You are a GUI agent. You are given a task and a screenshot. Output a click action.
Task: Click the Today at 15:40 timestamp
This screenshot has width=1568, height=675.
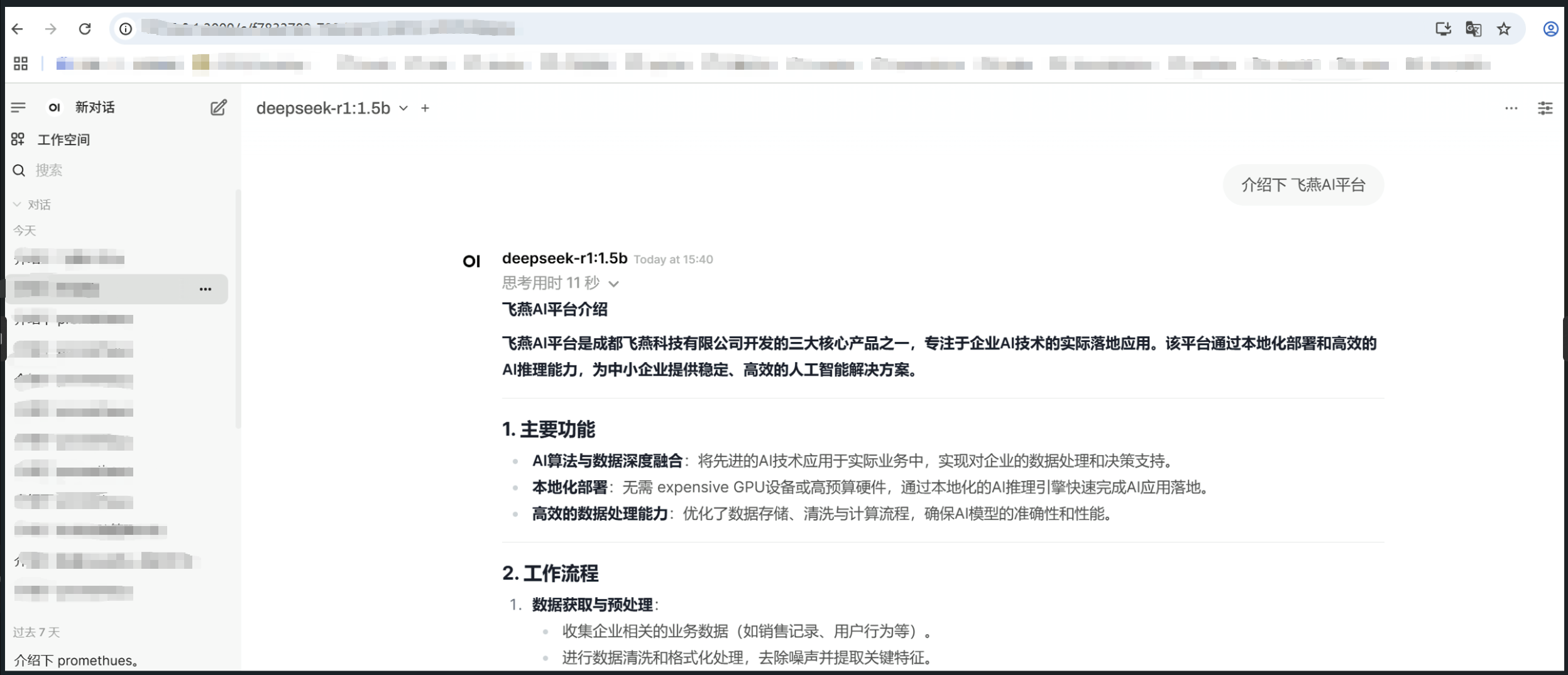(673, 260)
